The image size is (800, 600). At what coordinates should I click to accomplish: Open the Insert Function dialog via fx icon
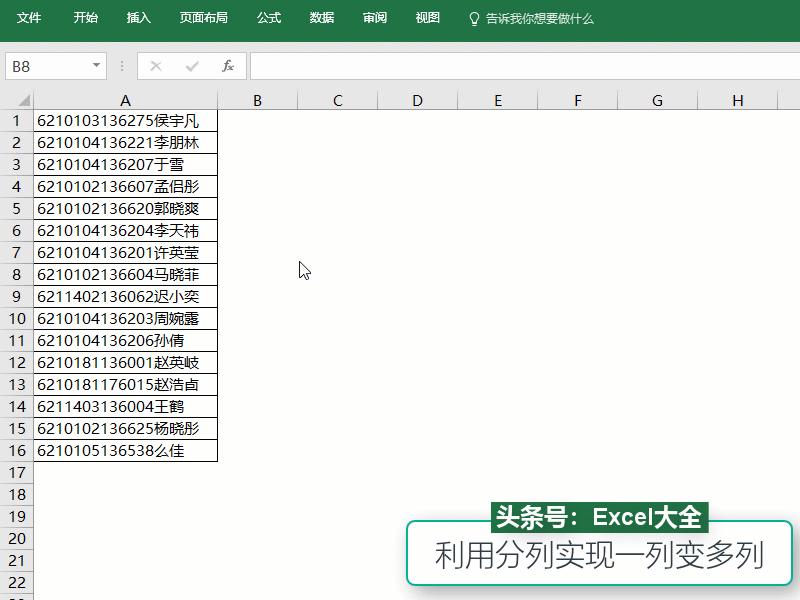227,65
